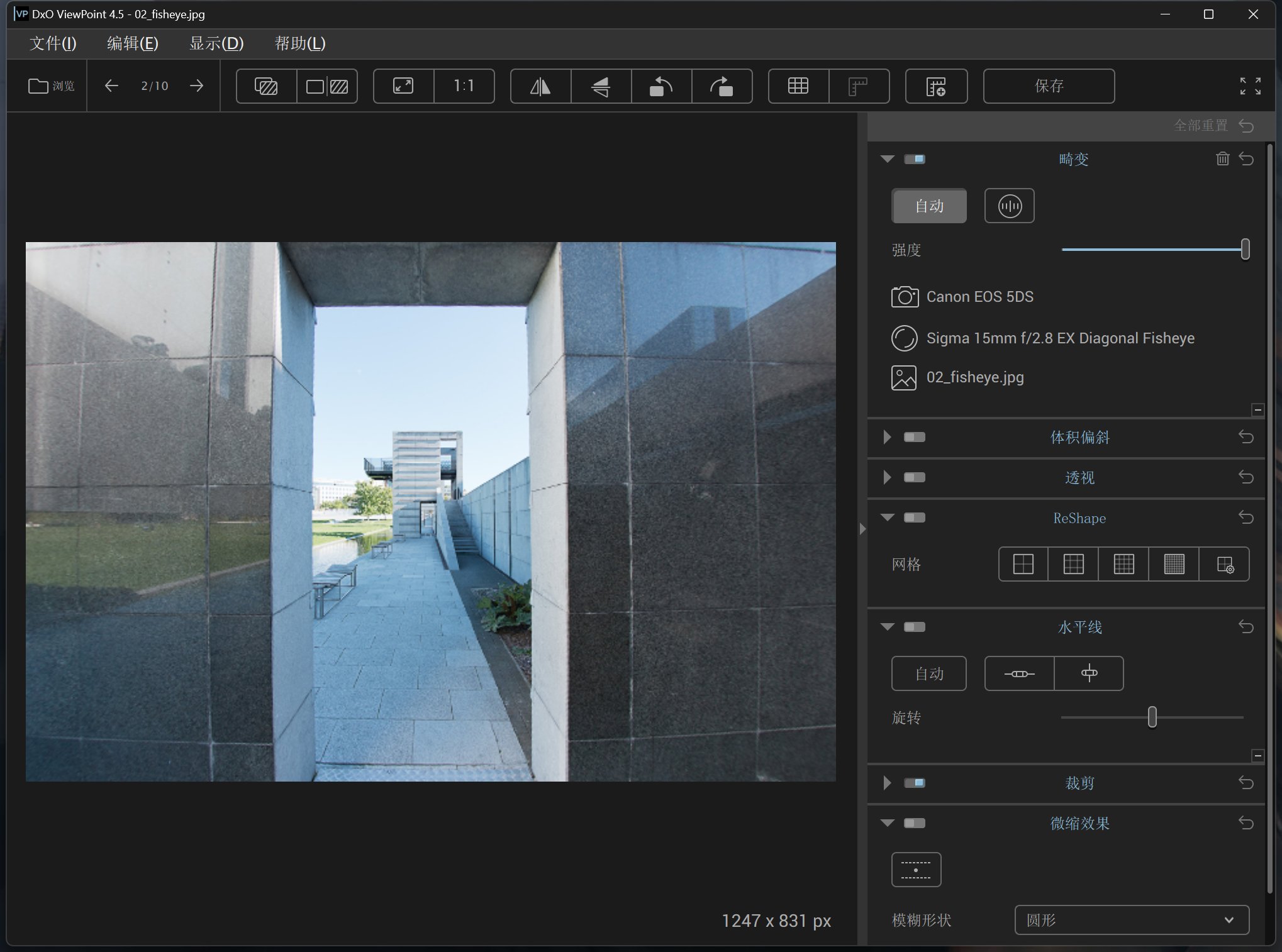Viewport: 1282px width, 952px height.
Task: Show the grid overlay
Action: 798,86
